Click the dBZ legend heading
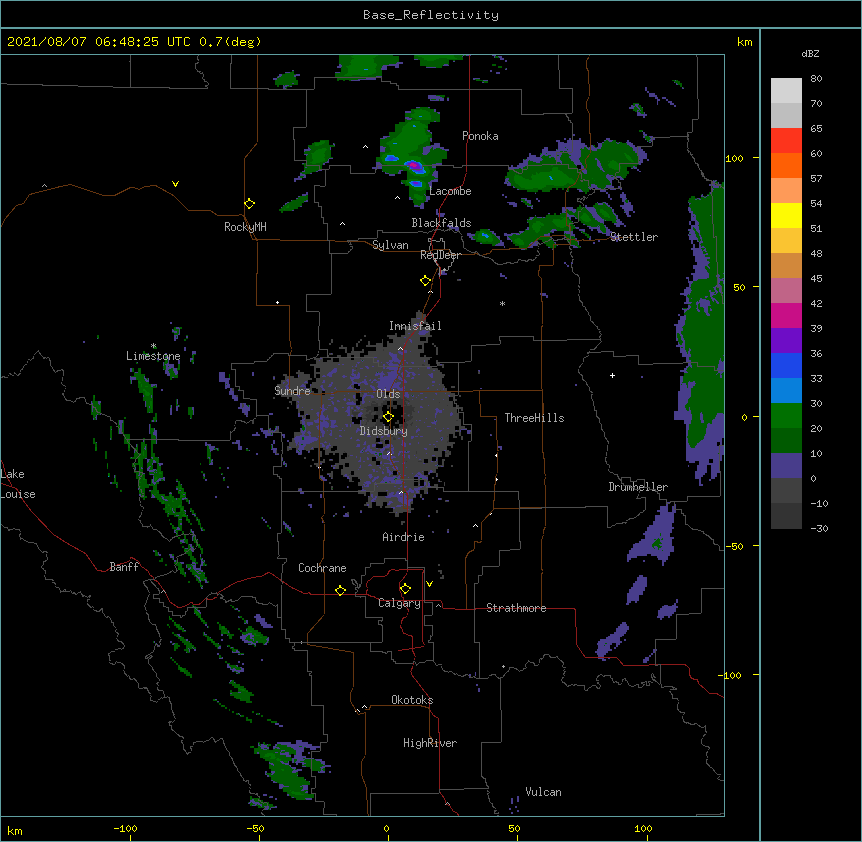This screenshot has height=842, width=862. coord(810,53)
